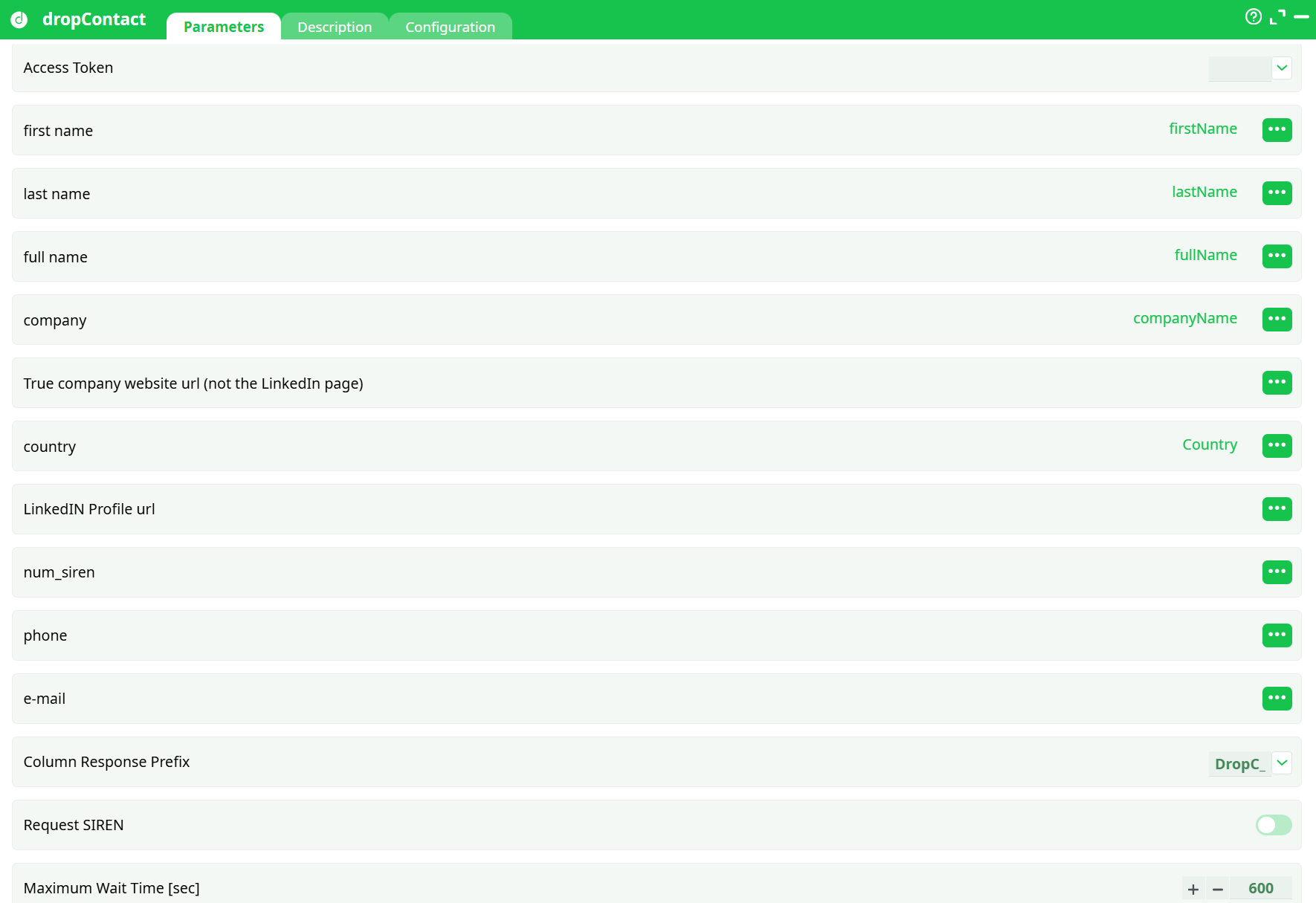Open mapping options for True company website url
This screenshot has height=903, width=1316.
pyautogui.click(x=1277, y=383)
